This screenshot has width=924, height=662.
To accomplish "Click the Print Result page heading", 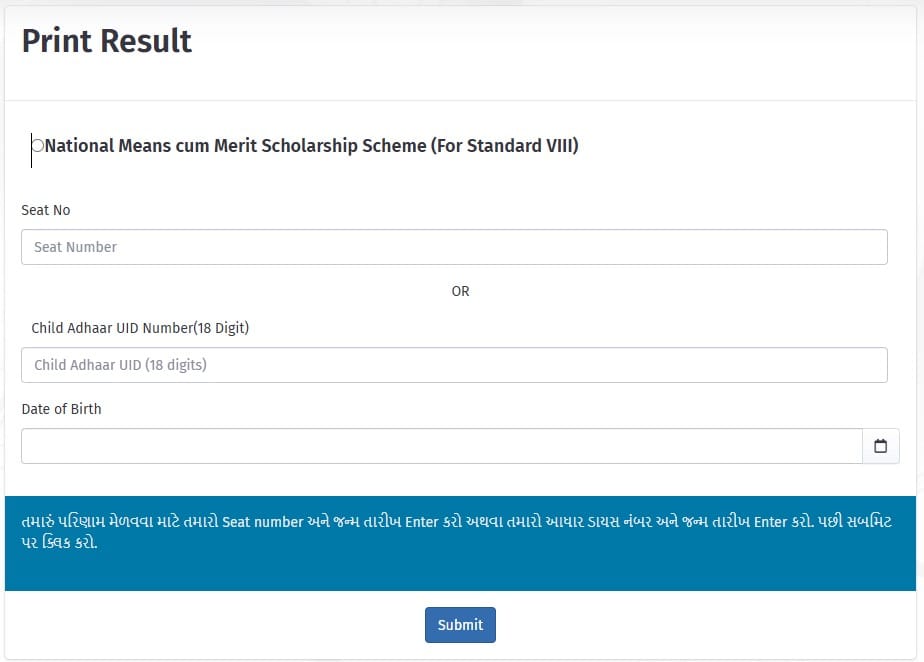I will (106, 41).
